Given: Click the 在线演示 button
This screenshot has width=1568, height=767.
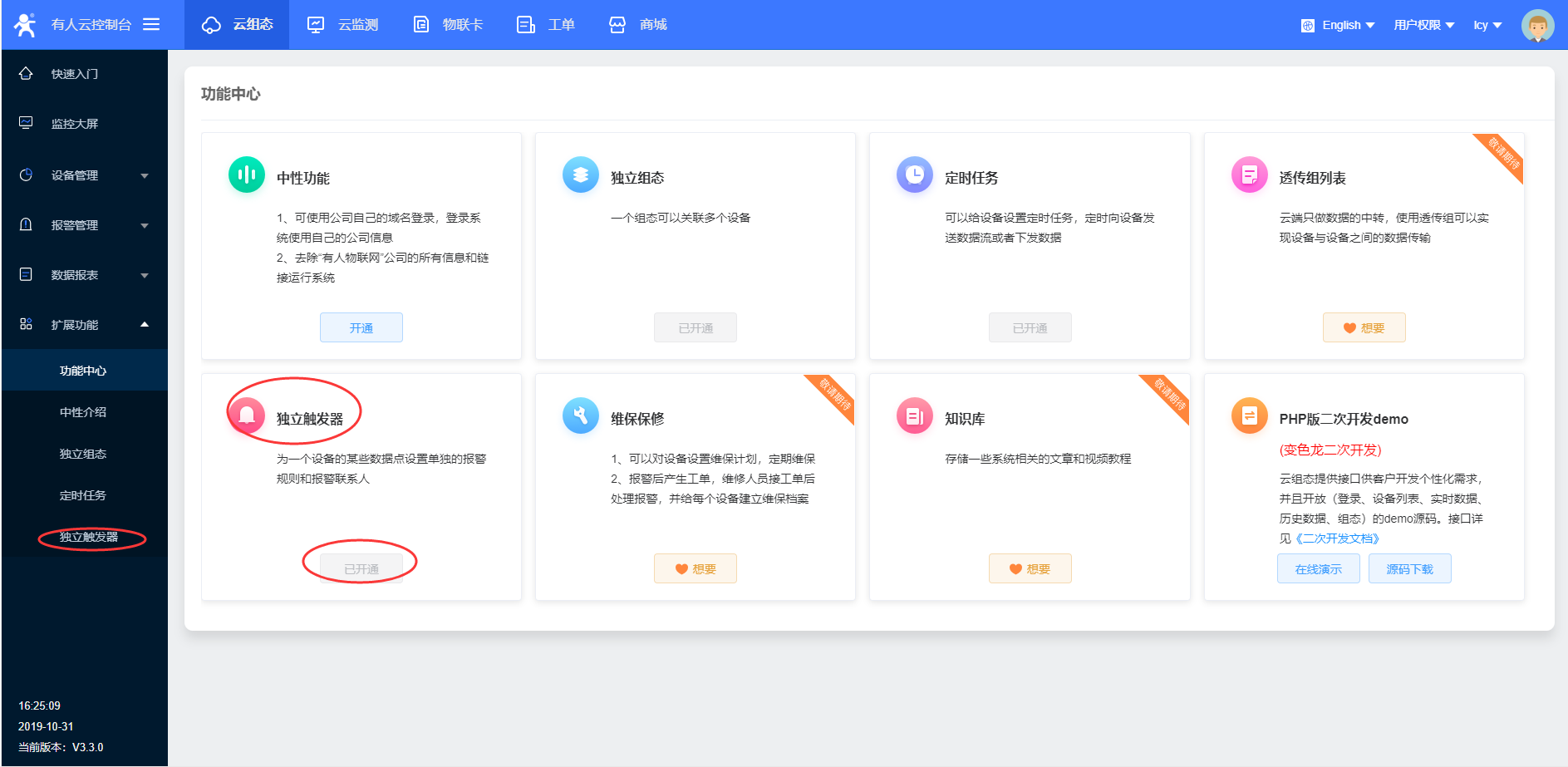Looking at the screenshot, I should point(1319,568).
